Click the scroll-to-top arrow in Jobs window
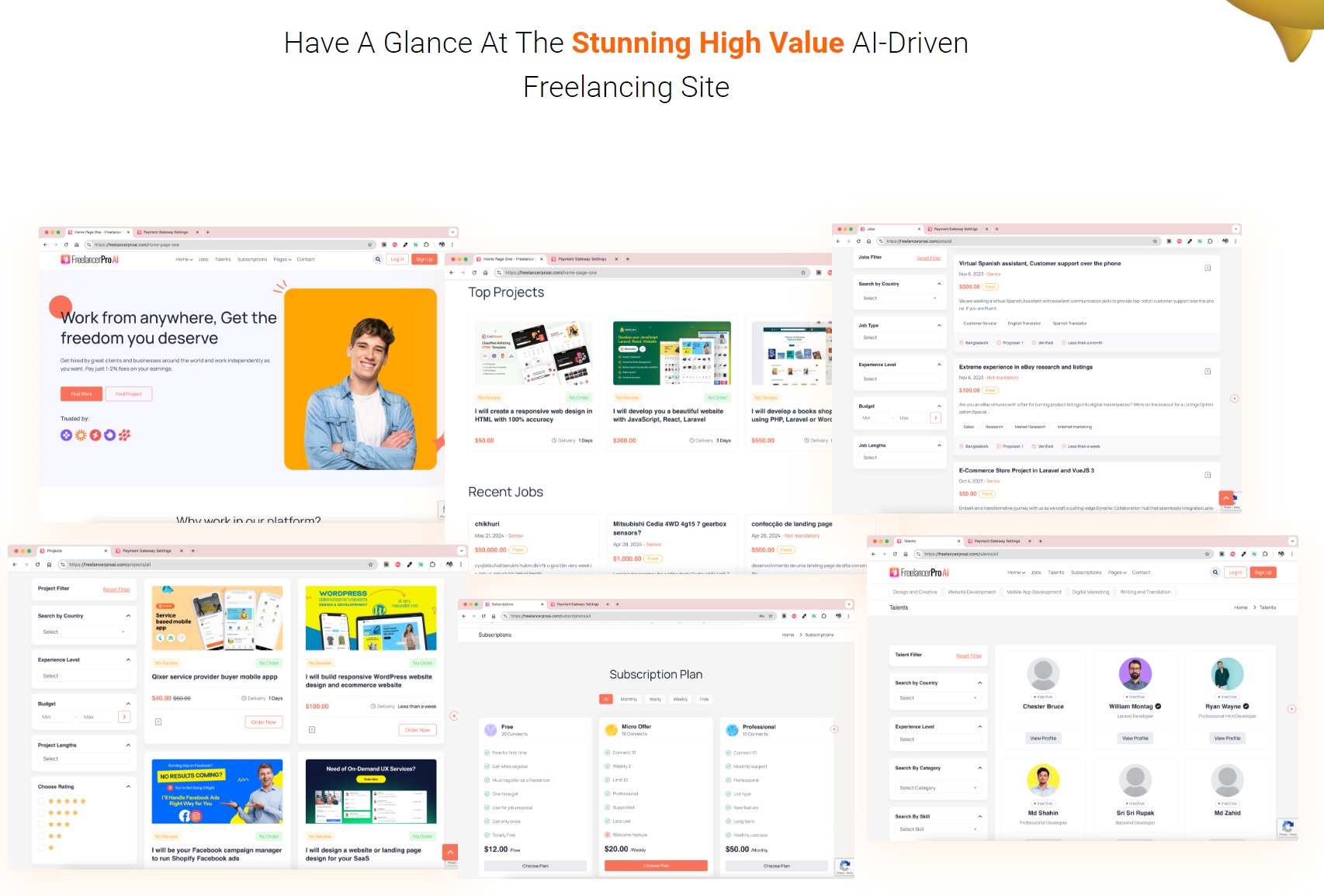Image resolution: width=1324 pixels, height=896 pixels. pos(1226,498)
